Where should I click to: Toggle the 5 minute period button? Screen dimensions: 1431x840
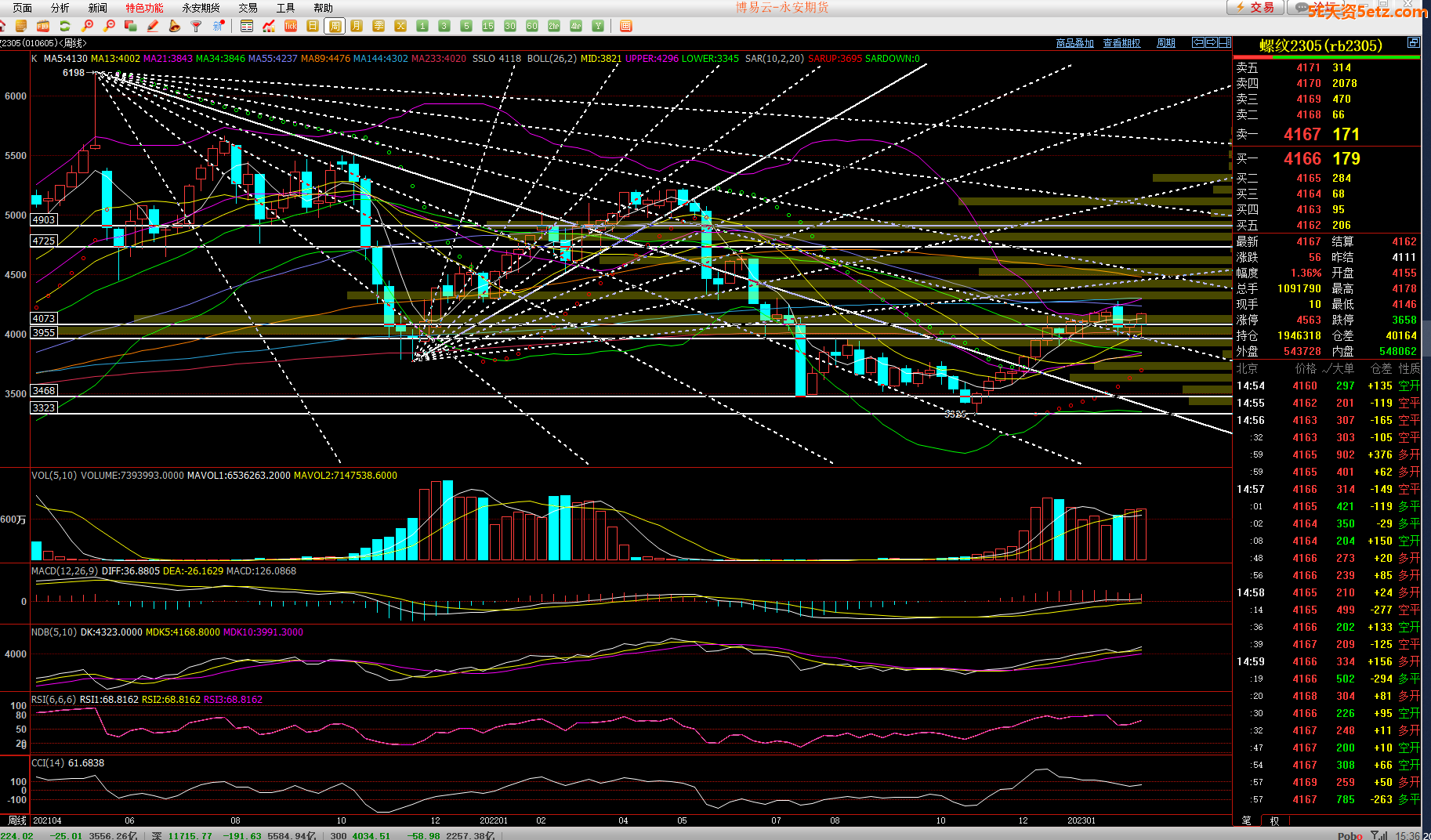(466, 26)
